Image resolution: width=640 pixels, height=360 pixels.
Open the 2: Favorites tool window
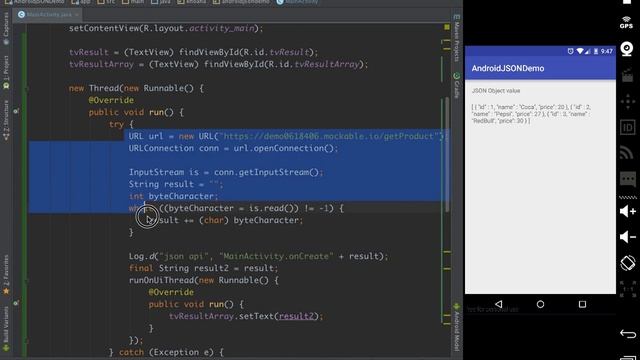click(x=6, y=275)
